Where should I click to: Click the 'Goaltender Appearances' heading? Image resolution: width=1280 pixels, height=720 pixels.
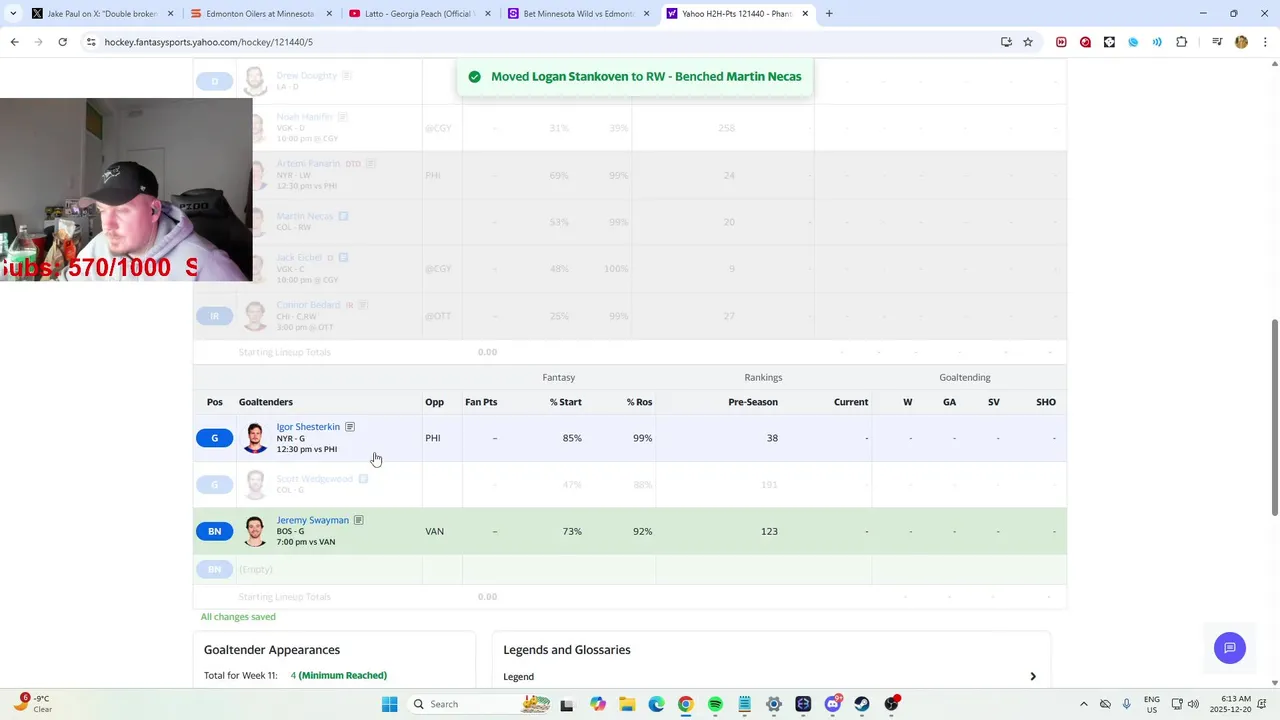coord(272,650)
